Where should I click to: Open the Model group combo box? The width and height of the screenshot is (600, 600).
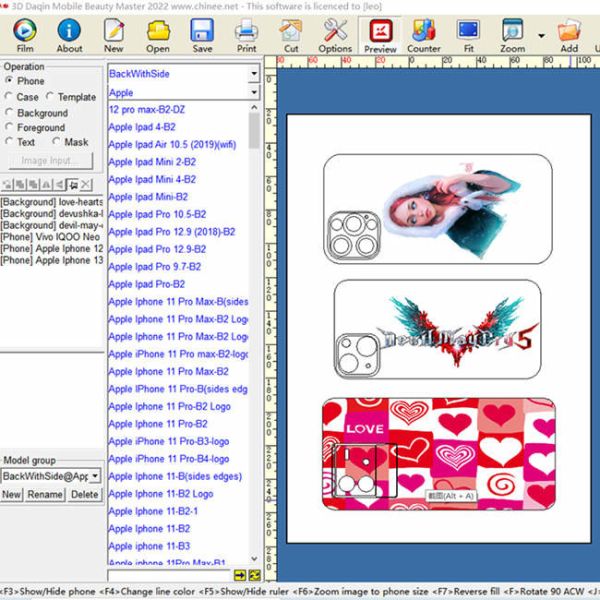(95, 476)
